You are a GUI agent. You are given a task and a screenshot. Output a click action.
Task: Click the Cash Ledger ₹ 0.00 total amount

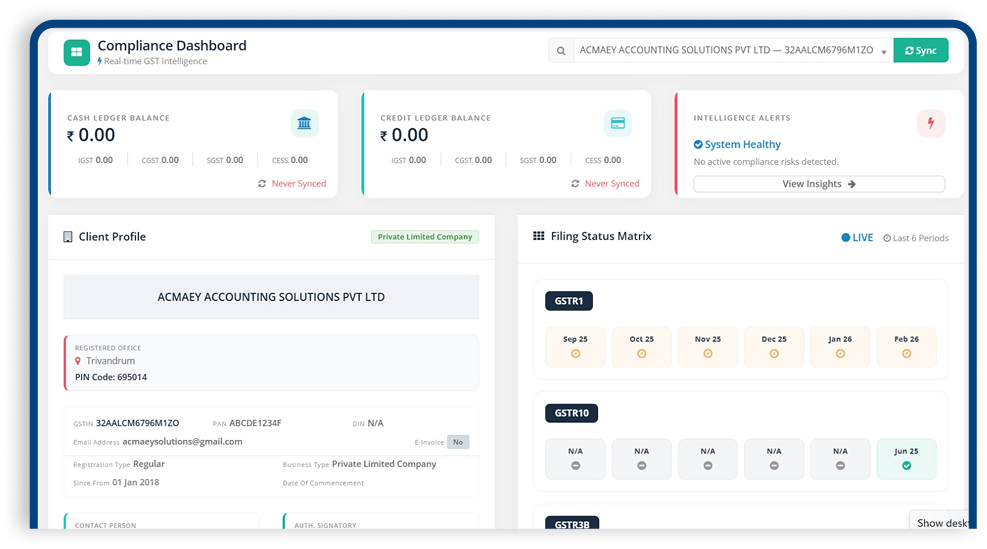coord(91,135)
